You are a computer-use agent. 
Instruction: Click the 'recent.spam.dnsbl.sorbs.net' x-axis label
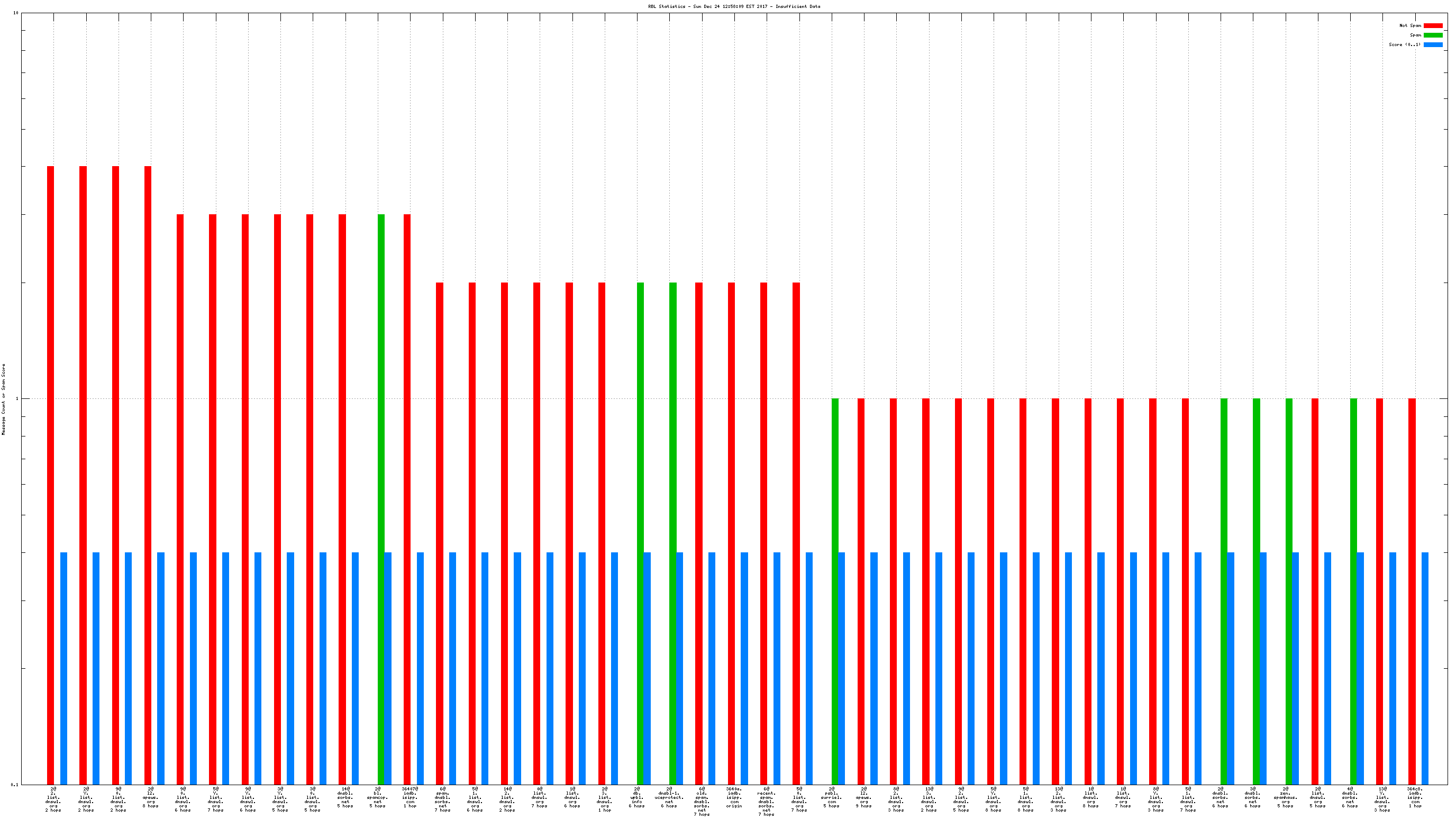(x=767, y=802)
